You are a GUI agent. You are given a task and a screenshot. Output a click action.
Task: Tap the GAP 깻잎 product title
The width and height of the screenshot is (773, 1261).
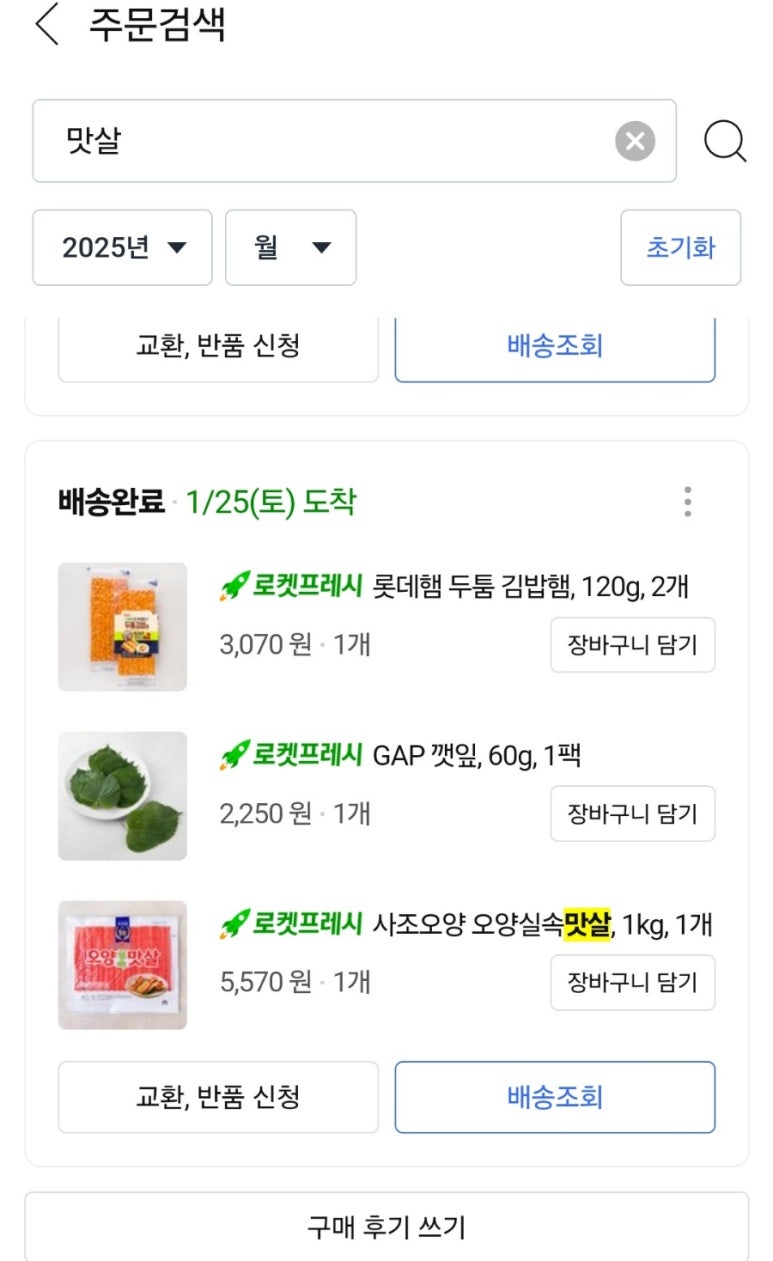476,755
